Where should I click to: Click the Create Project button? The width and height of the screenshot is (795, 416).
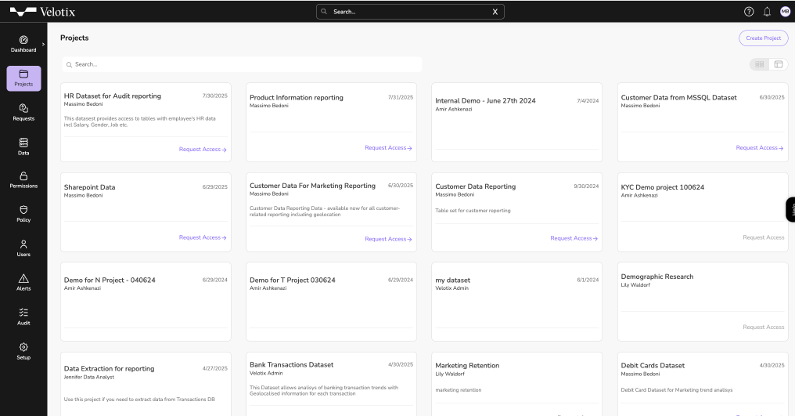(x=763, y=38)
